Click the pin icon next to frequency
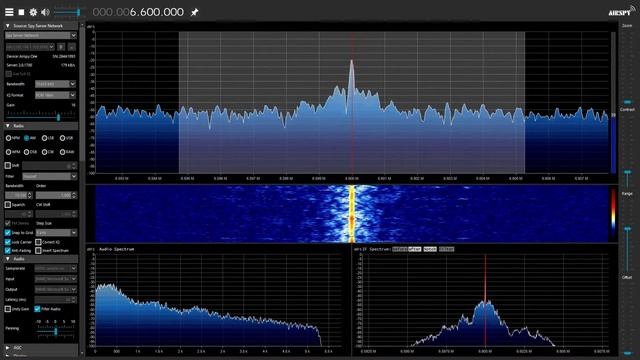 pyautogui.click(x=195, y=12)
